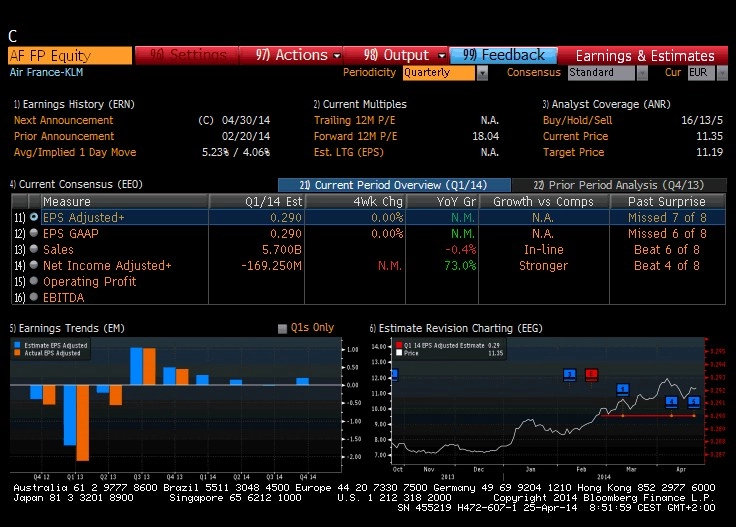The width and height of the screenshot is (736, 527).
Task: Click the Growth vs Comps column header
Action: click(x=544, y=201)
